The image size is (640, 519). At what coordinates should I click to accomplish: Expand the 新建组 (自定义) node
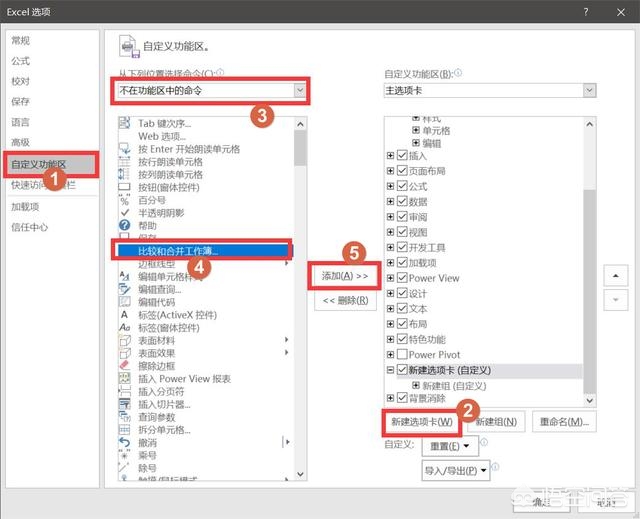(416, 385)
